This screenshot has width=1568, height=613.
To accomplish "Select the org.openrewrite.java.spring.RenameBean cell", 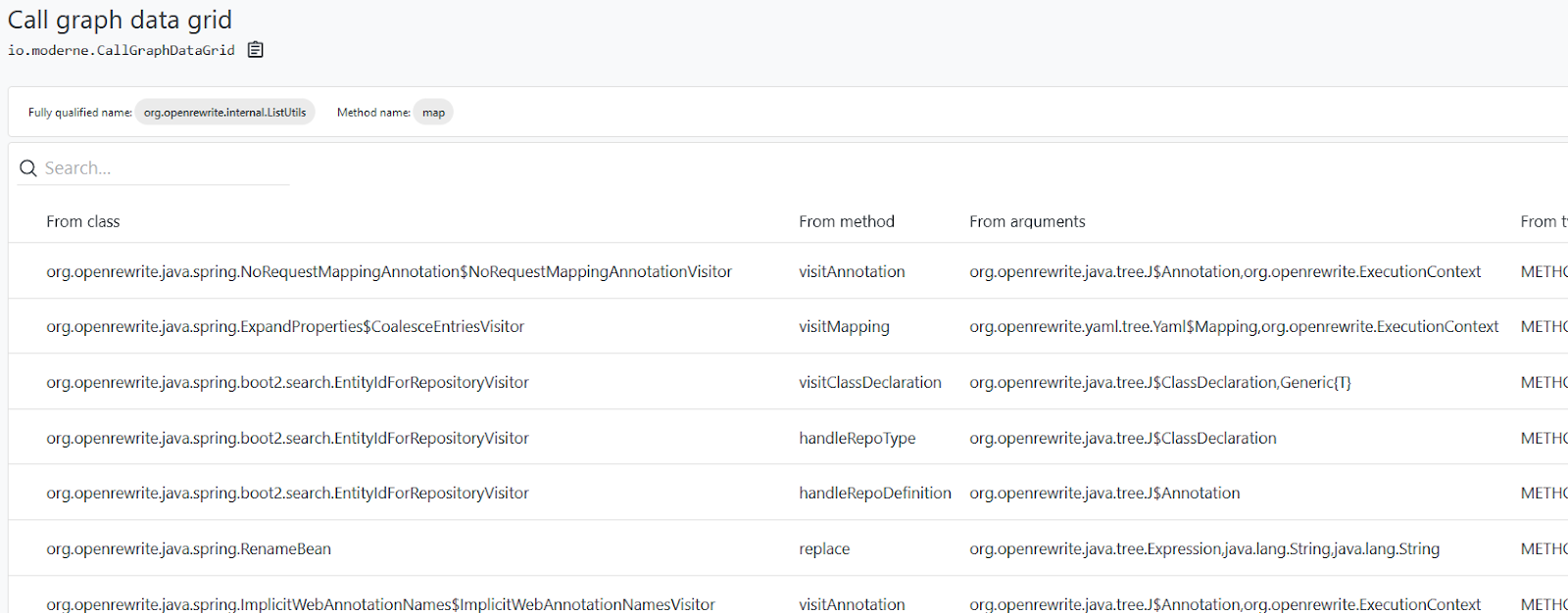I will point(188,548).
